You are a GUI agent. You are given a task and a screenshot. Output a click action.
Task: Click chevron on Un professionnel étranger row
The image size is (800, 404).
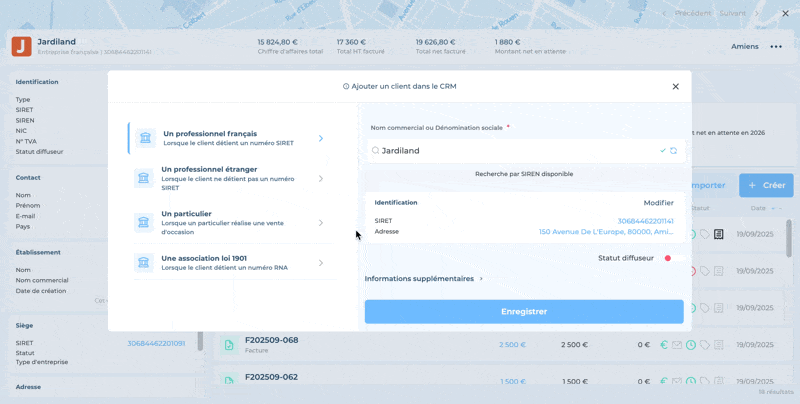(x=321, y=179)
